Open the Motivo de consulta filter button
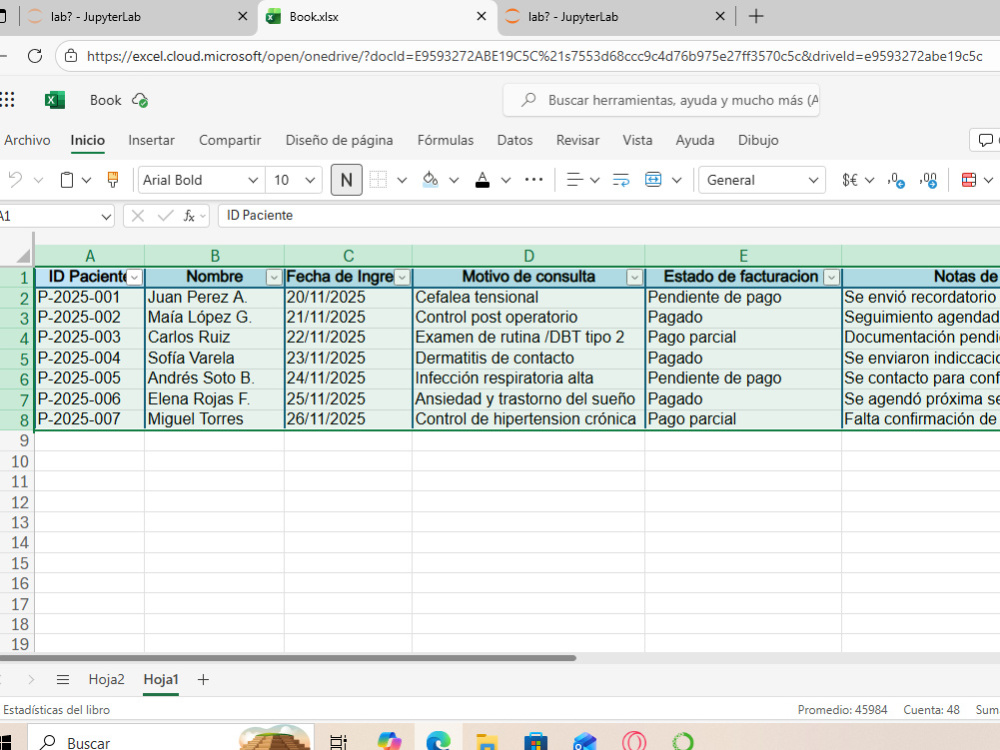The height and width of the screenshot is (750, 1000). [634, 277]
